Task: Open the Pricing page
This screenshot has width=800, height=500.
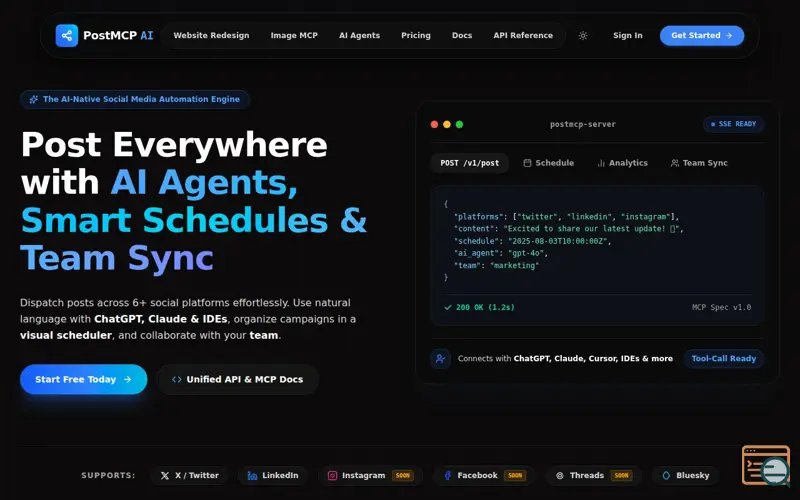Action: 416,36
